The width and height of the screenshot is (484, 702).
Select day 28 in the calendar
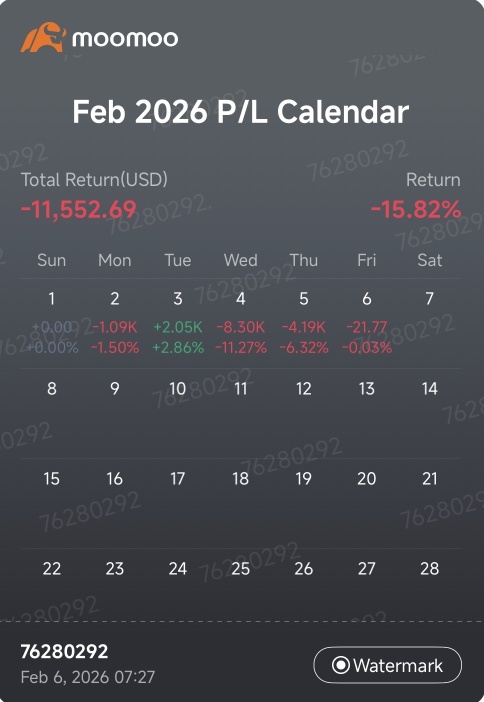coord(429,569)
